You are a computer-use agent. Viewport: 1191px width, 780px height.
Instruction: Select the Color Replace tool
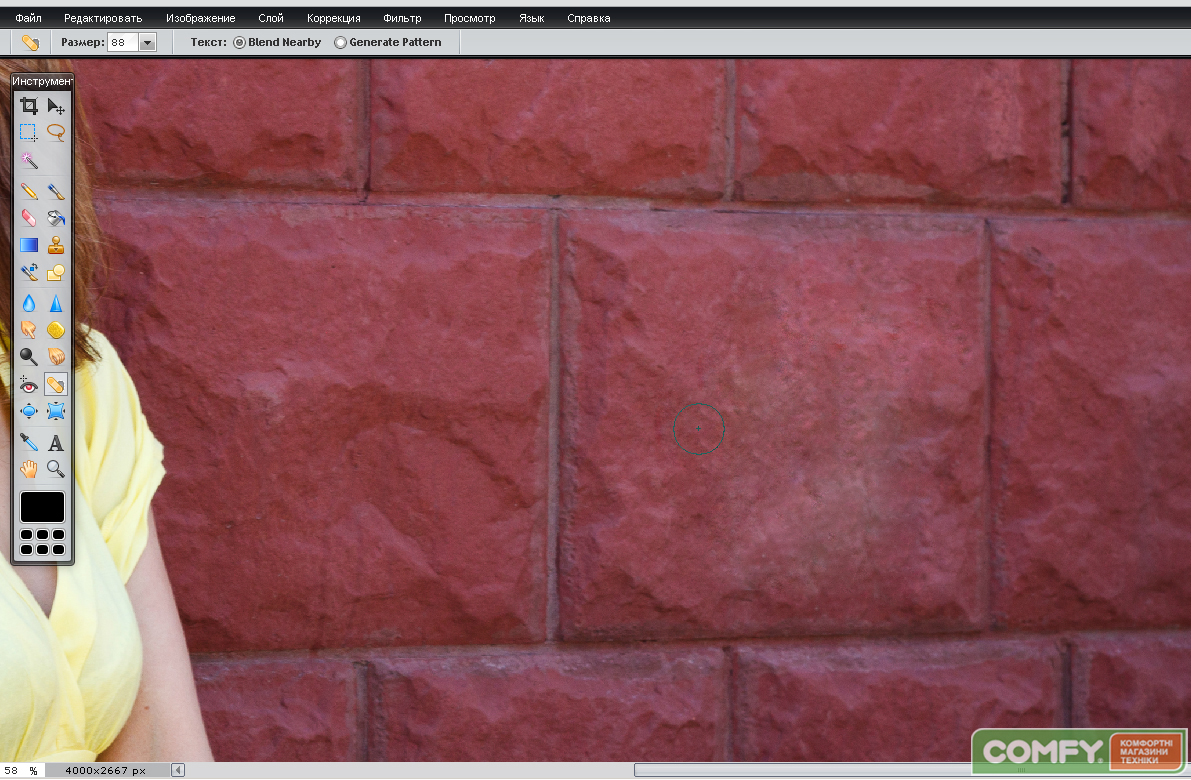pyautogui.click(x=29, y=272)
